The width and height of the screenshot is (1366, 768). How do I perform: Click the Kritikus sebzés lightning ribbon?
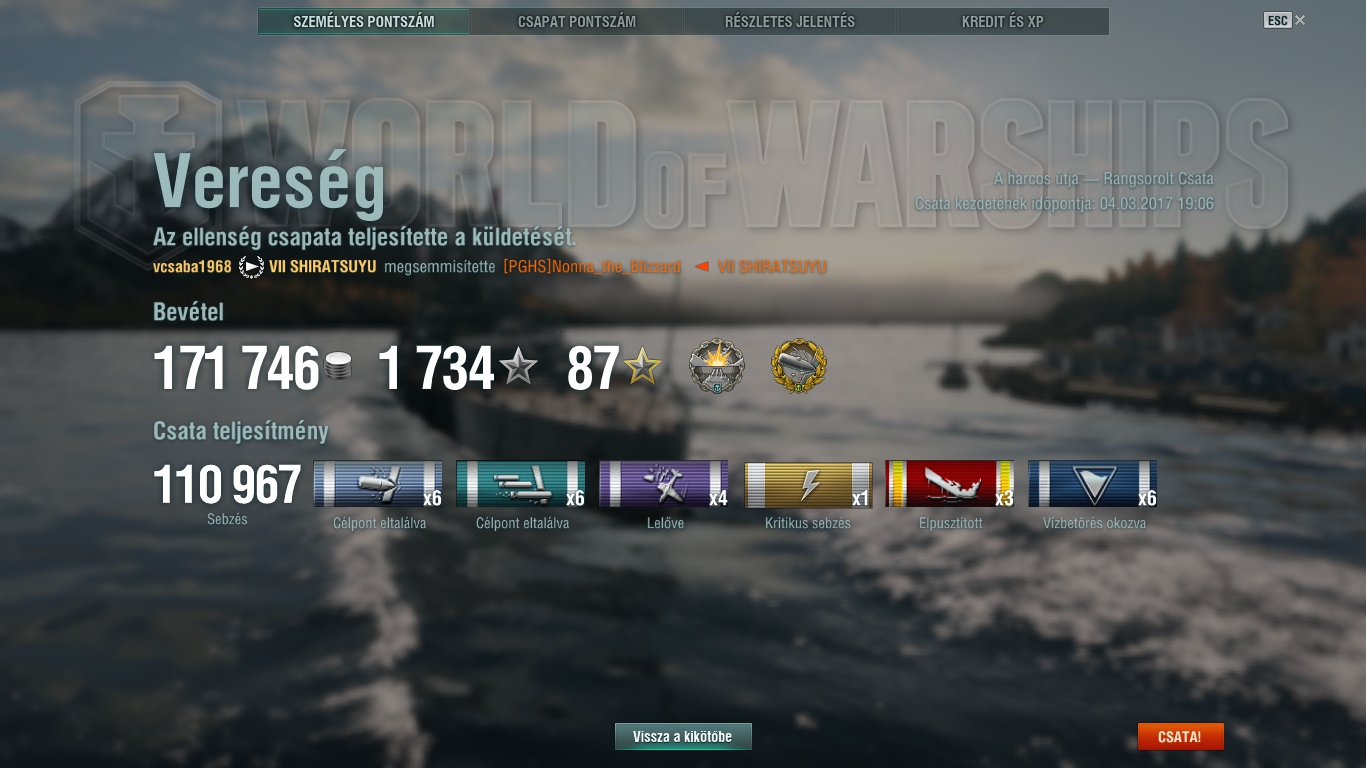point(808,484)
